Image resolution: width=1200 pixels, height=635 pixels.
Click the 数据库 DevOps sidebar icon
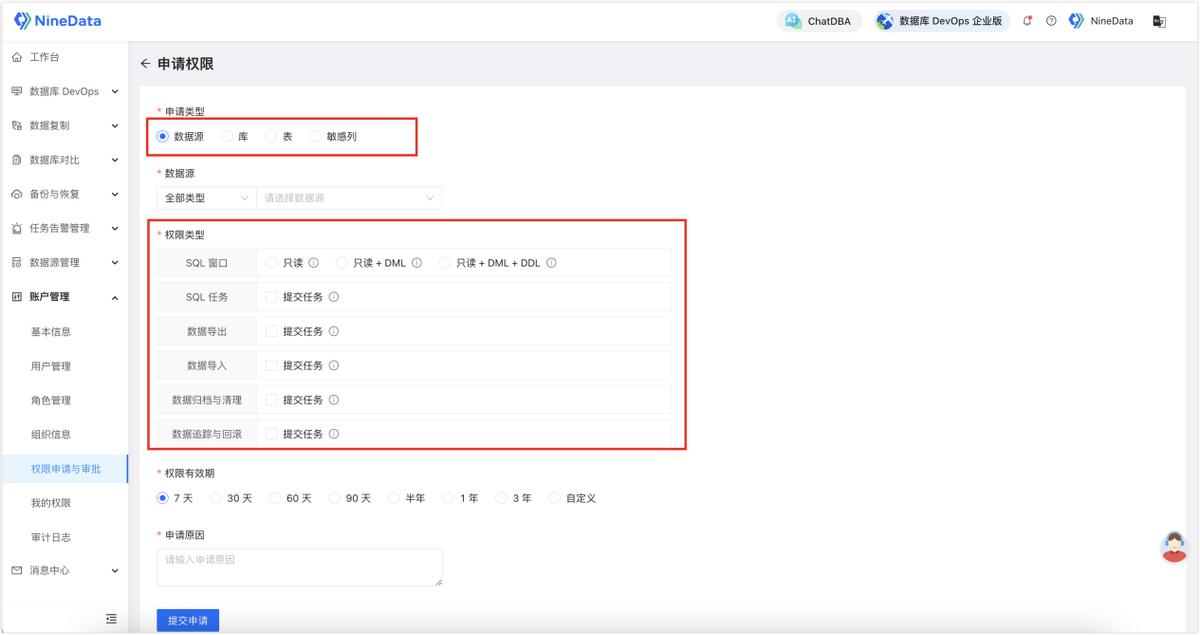tap(16, 91)
